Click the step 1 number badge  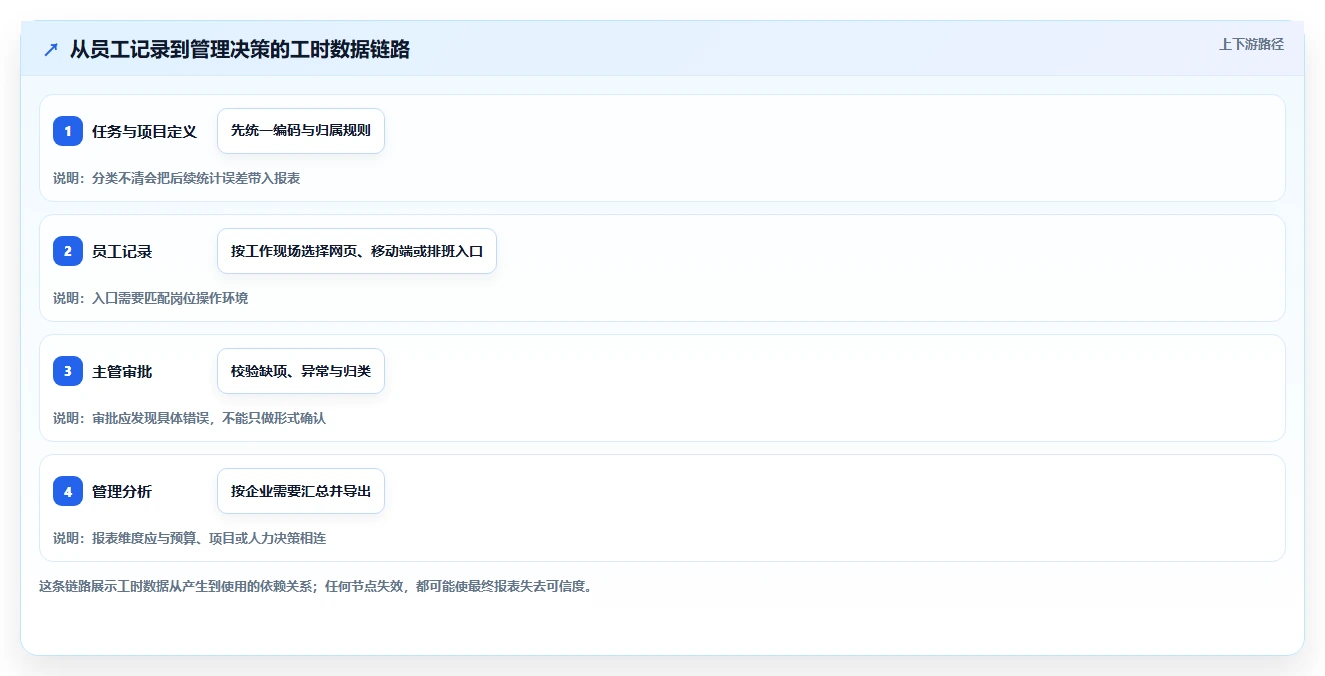coord(68,131)
